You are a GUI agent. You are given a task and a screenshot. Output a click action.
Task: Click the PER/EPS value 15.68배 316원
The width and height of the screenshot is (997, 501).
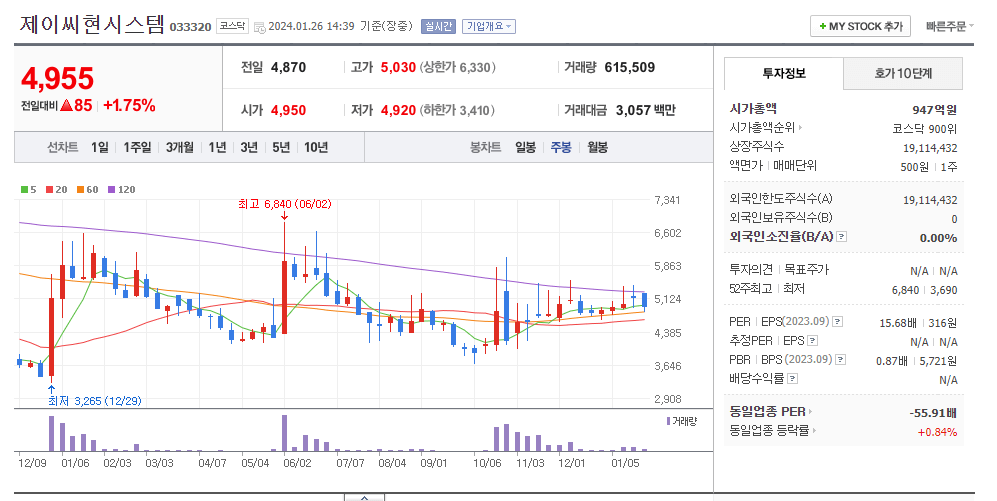pyautogui.click(x=918, y=323)
